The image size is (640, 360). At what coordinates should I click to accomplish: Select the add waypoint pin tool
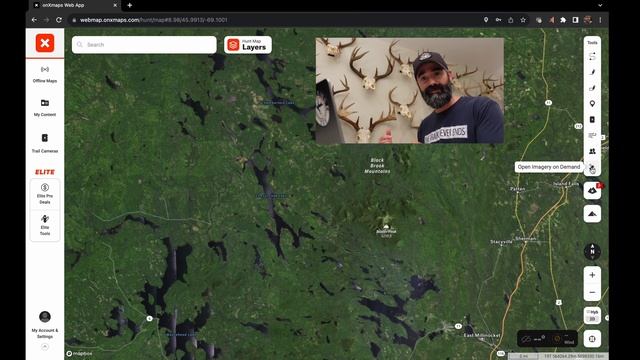pyautogui.click(x=592, y=104)
